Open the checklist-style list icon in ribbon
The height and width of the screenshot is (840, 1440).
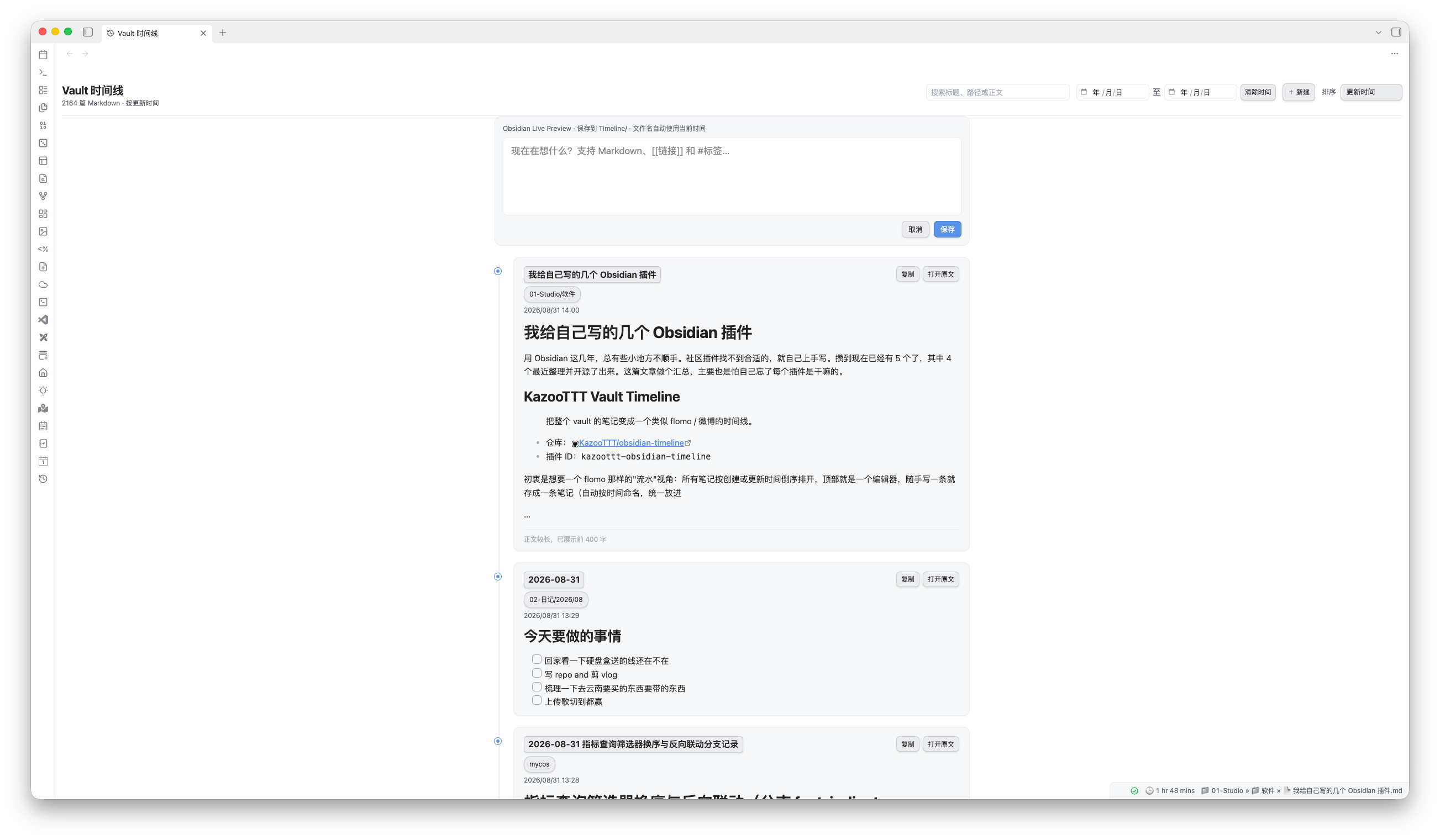(x=43, y=90)
